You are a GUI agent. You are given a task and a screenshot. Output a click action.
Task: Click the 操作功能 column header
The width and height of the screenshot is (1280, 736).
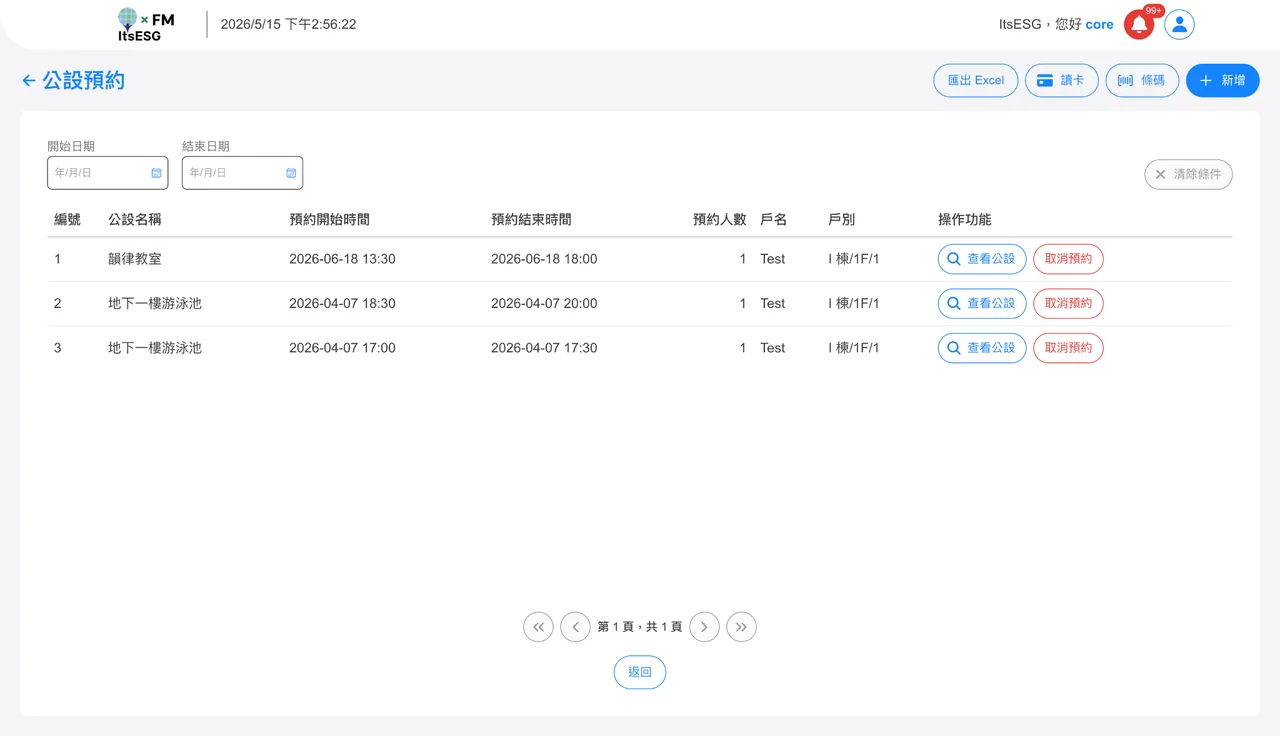(965, 219)
